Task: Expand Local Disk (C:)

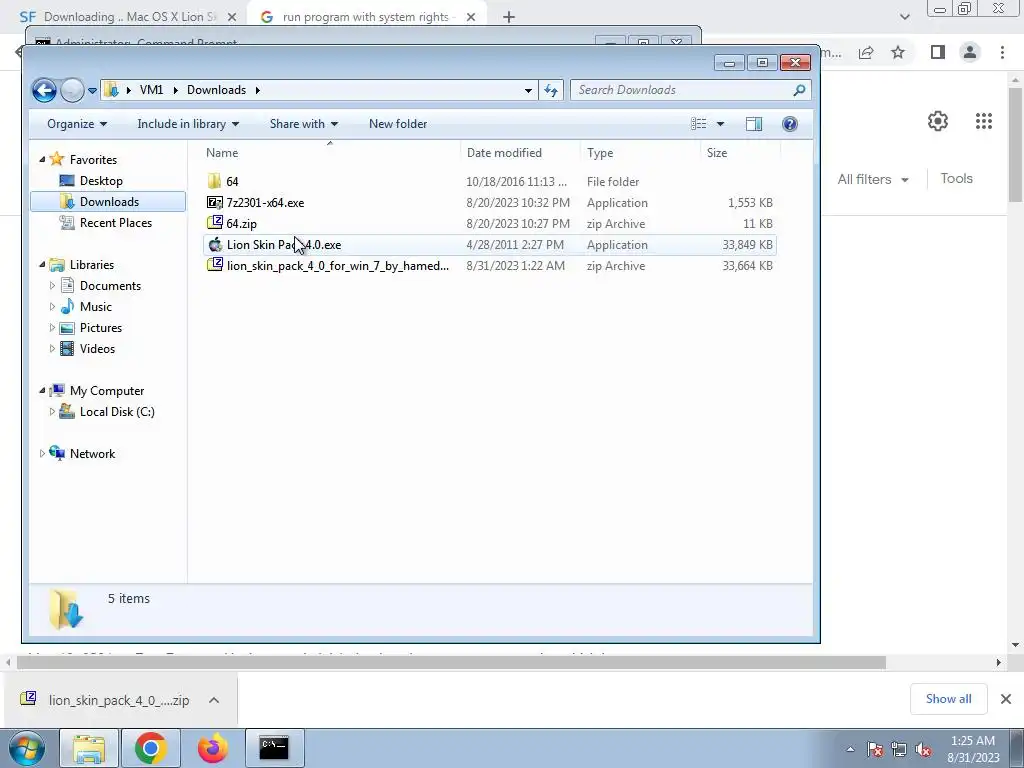Action: 52,412
